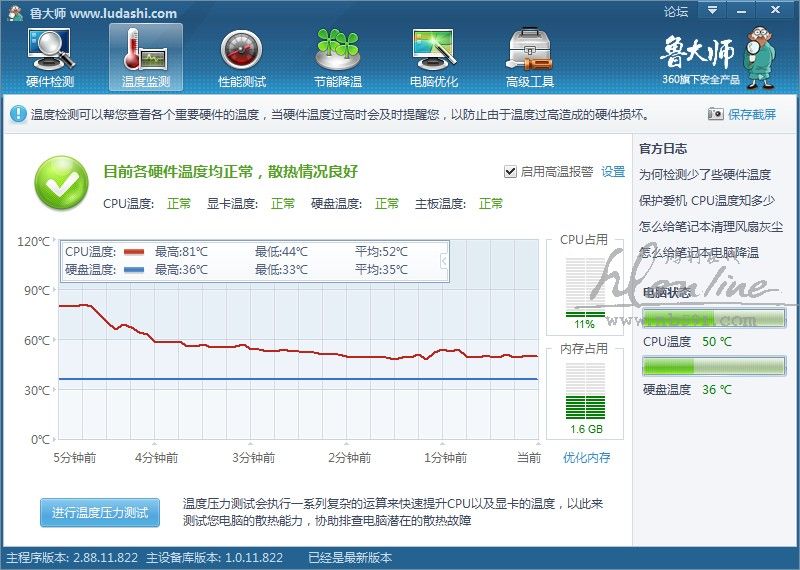Click the 硬盘温度 36 ℃ reading

pos(687,389)
